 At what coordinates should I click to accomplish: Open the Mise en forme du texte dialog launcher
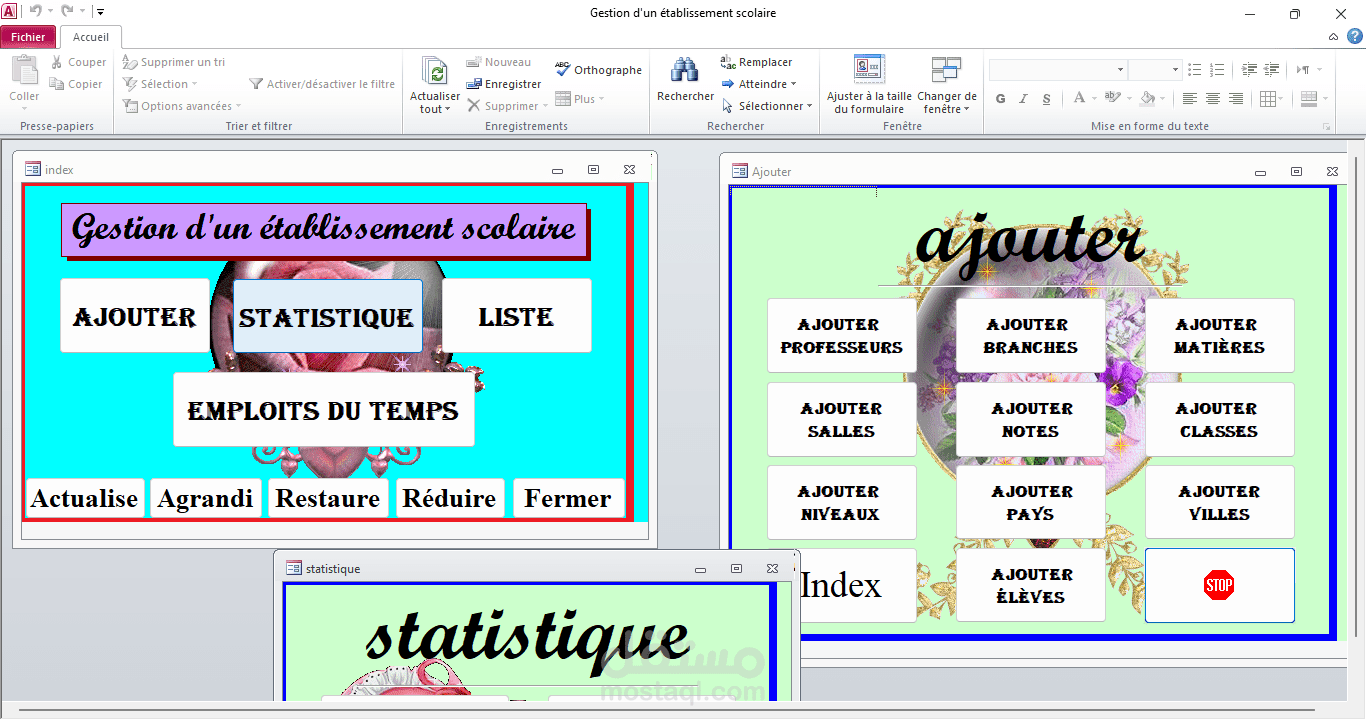pyautogui.click(x=1327, y=127)
